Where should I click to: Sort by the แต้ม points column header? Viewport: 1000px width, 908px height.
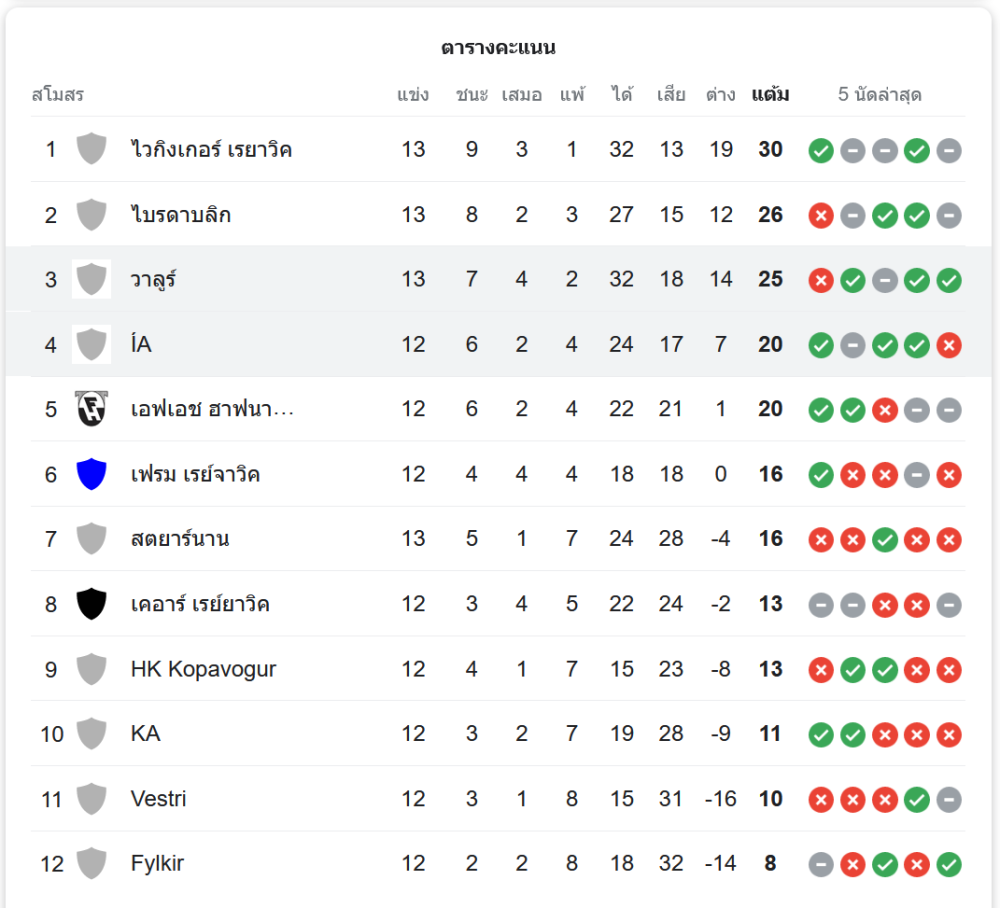point(770,95)
